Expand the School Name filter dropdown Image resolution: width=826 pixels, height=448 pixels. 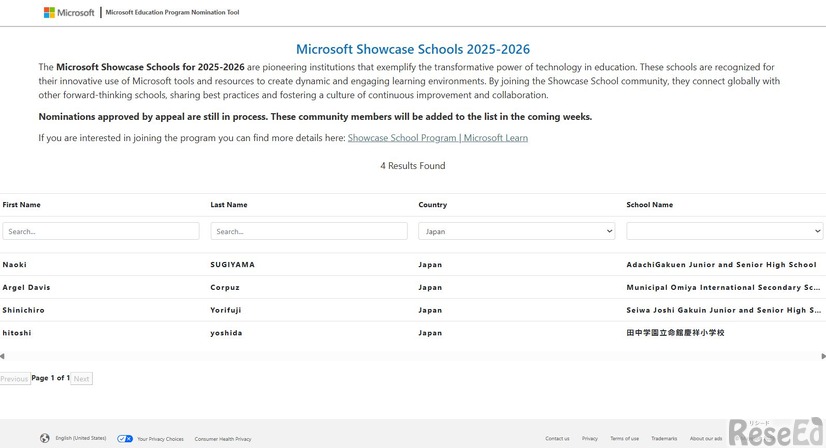coord(724,231)
